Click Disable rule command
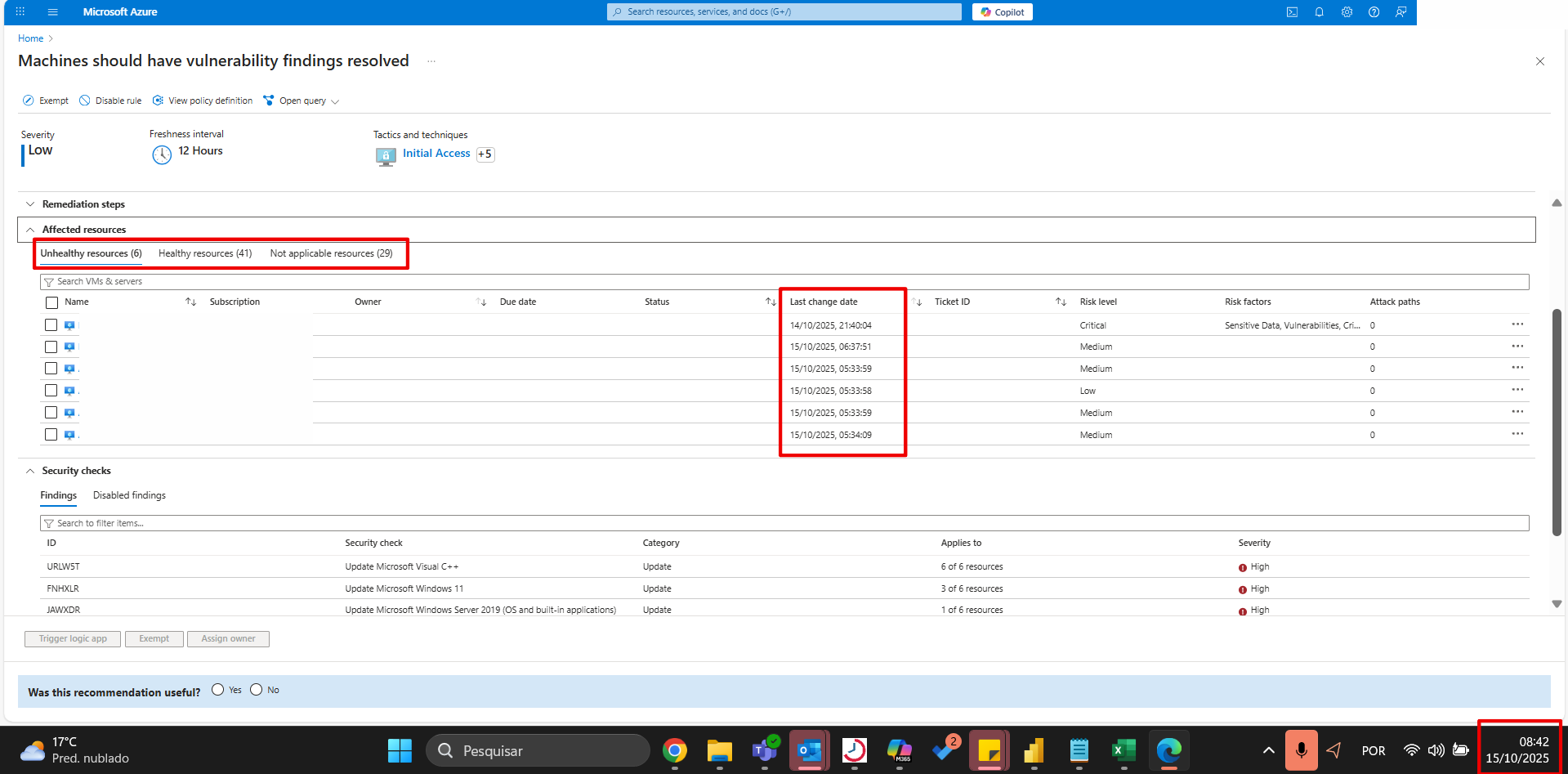 (110, 101)
